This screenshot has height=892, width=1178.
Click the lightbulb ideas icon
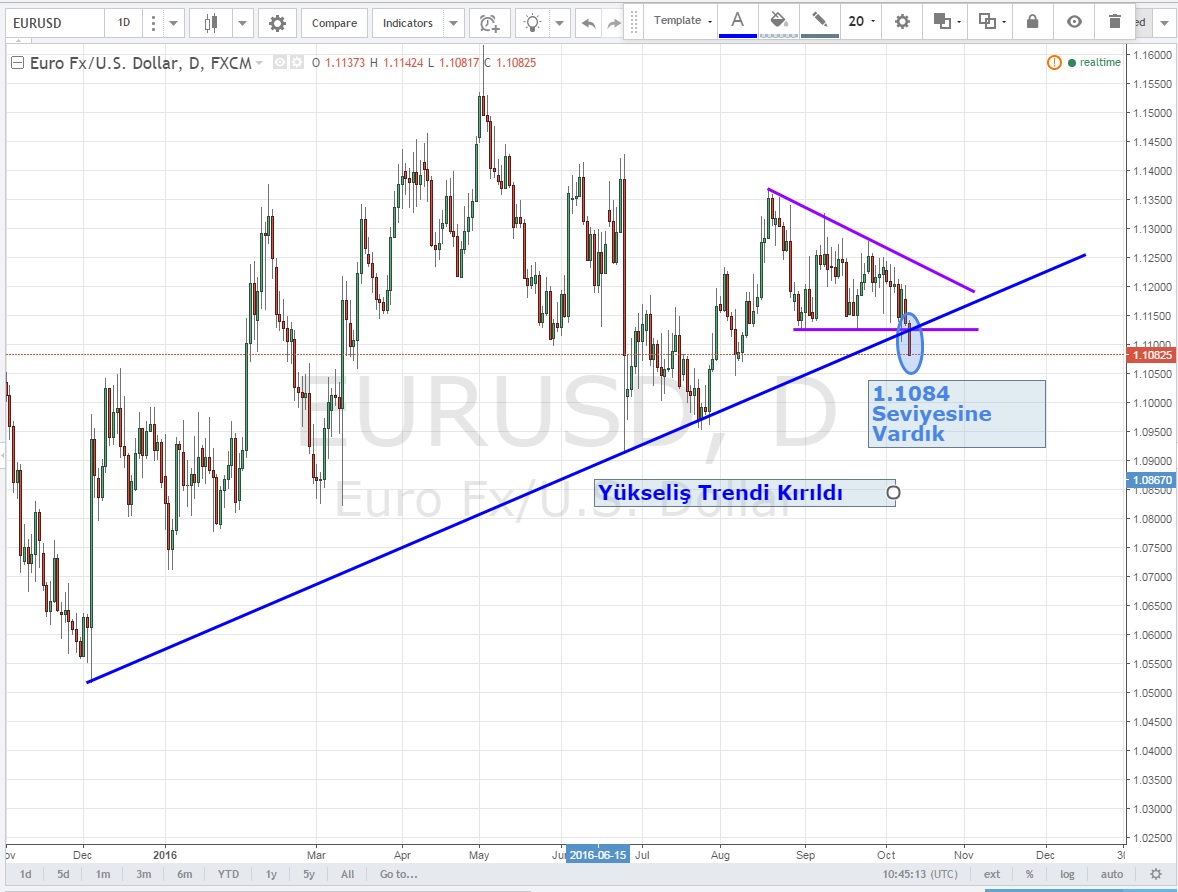[x=536, y=23]
